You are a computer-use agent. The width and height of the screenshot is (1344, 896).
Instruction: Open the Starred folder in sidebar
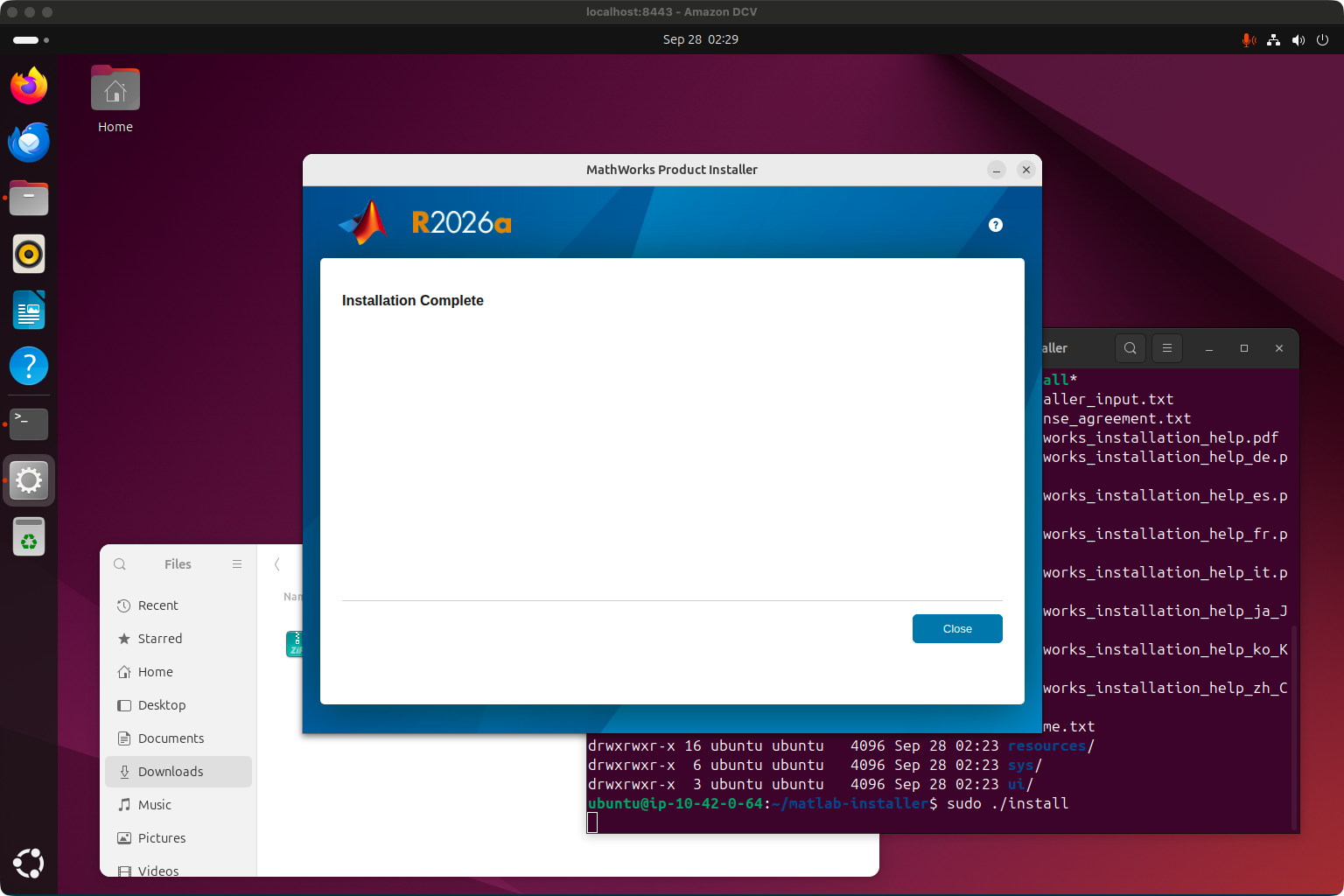[x=178, y=639]
